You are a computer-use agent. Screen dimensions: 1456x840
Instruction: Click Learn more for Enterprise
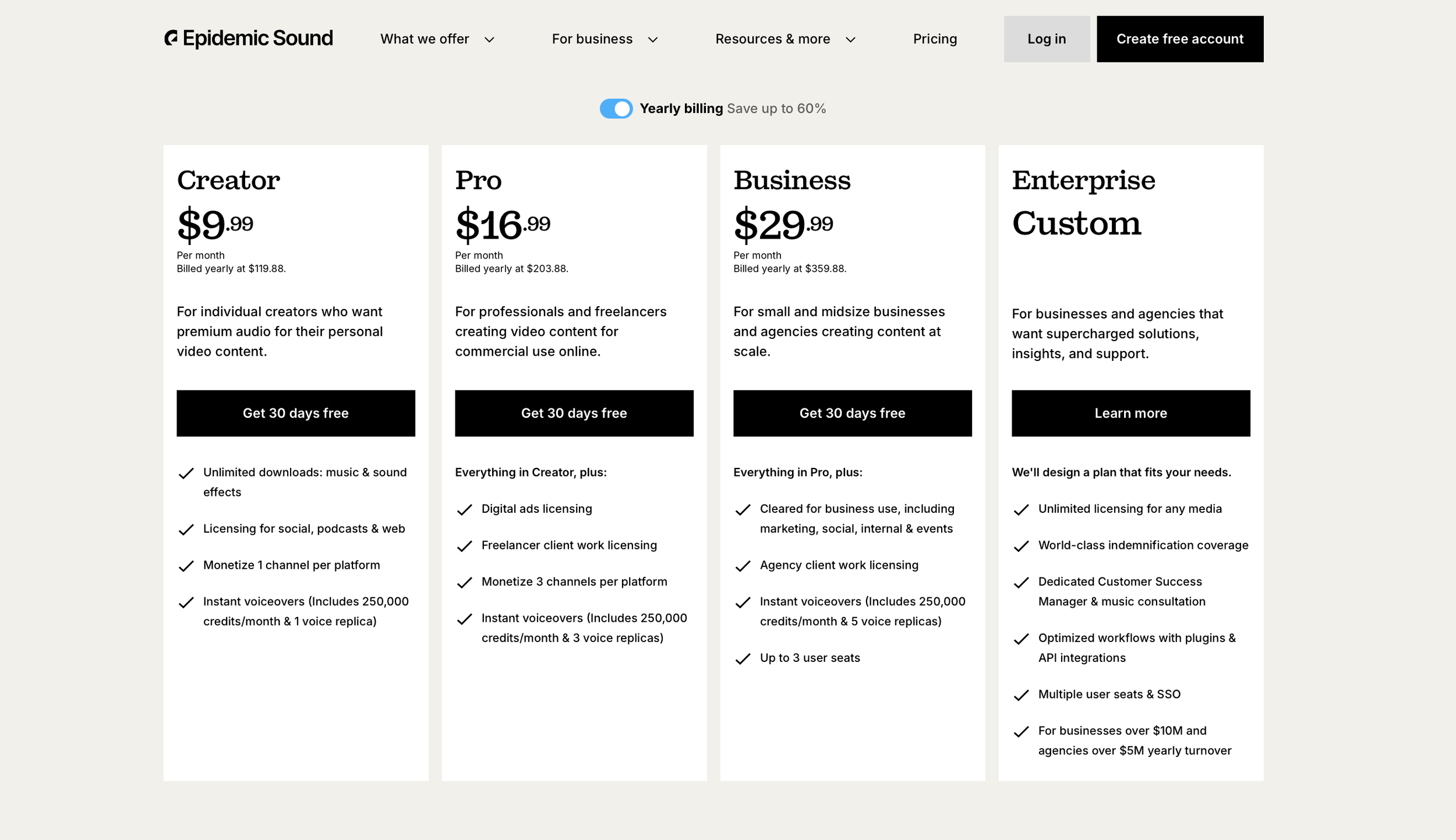(1130, 413)
